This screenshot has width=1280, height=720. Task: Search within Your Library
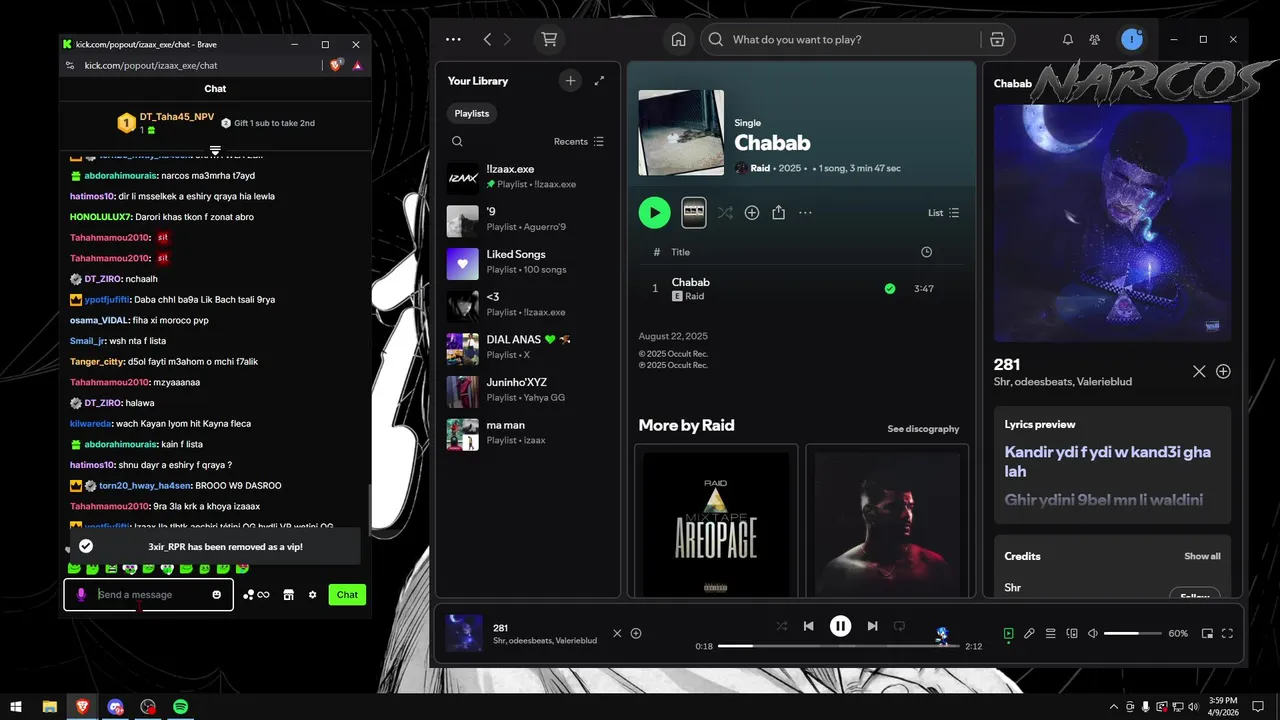457,141
